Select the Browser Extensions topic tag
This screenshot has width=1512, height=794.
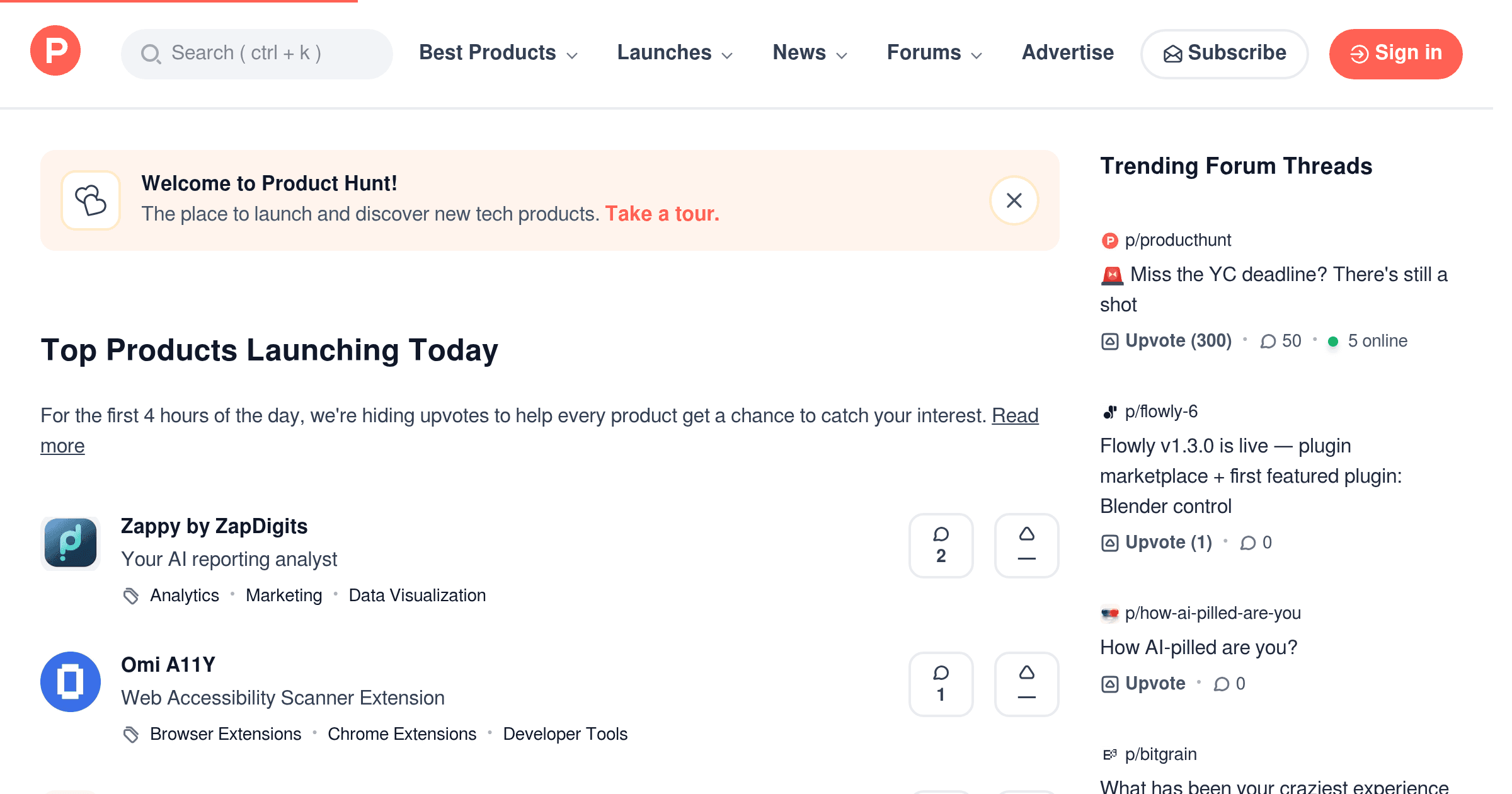point(226,734)
